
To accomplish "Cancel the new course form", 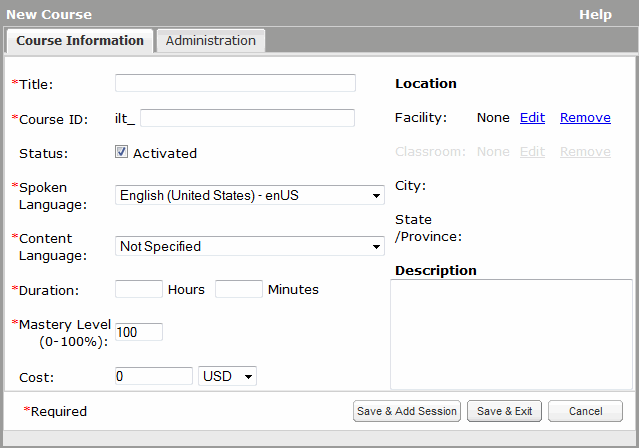I will [x=585, y=411].
